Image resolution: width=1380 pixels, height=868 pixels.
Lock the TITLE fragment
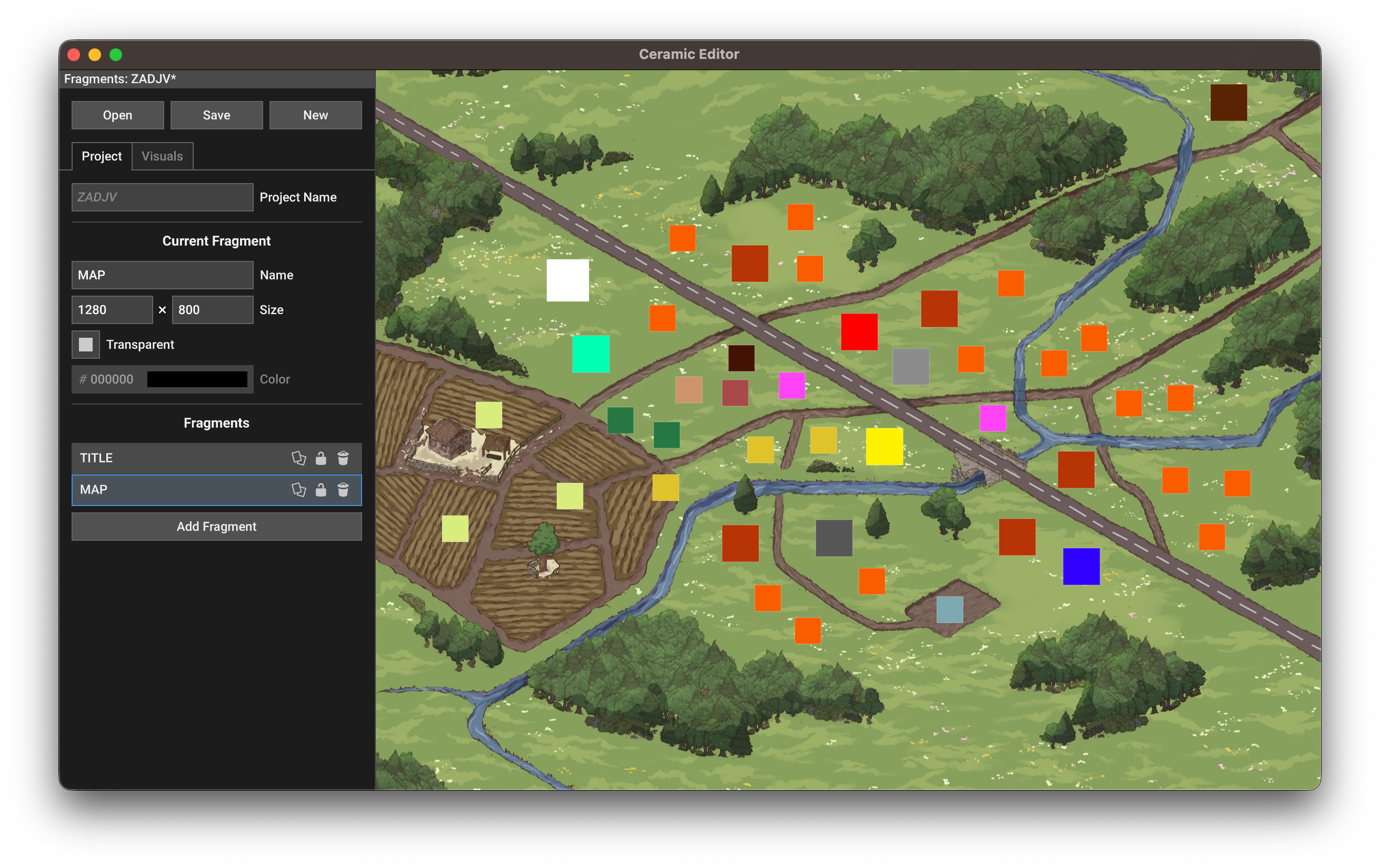[321, 458]
